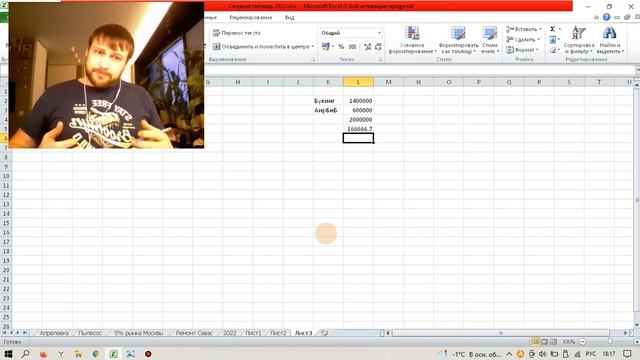Open Format as Table (Форматировать как таблицу)

[x=458, y=40]
